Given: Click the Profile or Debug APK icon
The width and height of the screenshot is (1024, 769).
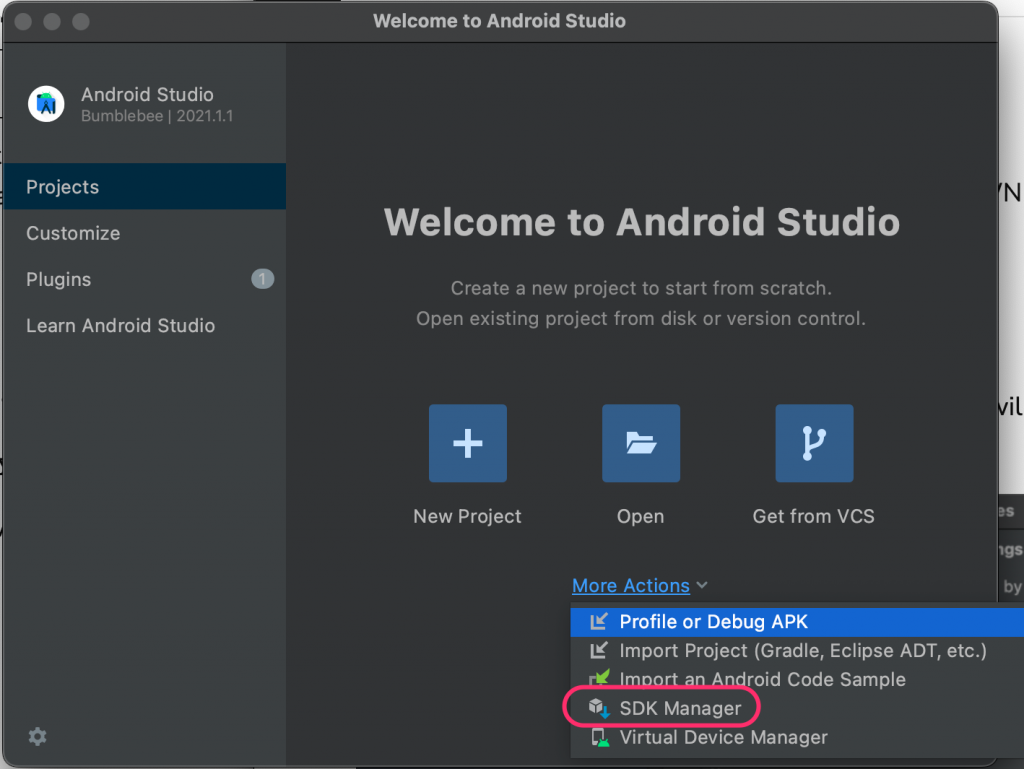Looking at the screenshot, I should (599, 621).
